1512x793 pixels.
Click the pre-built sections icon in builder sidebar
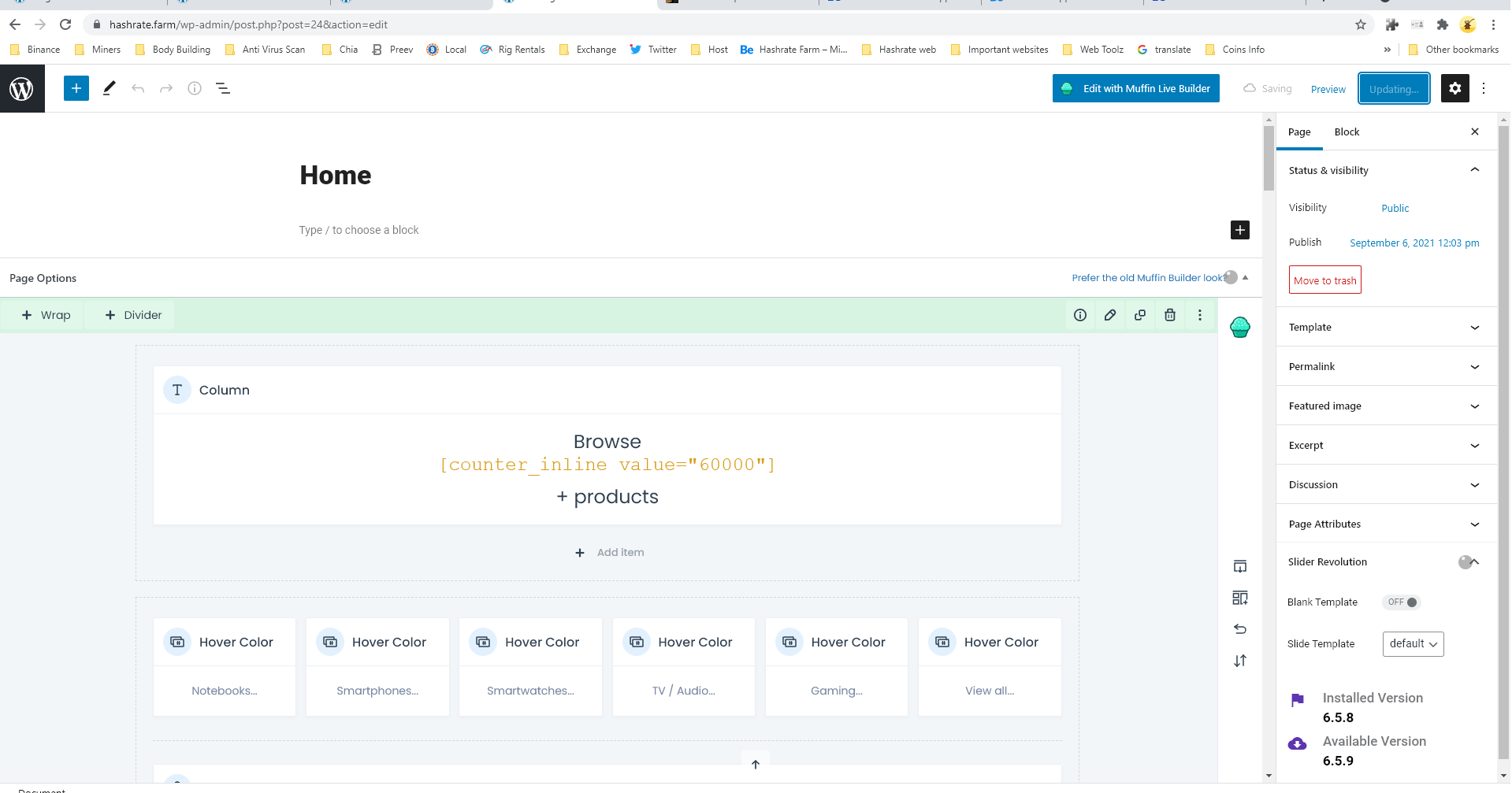(1240, 566)
